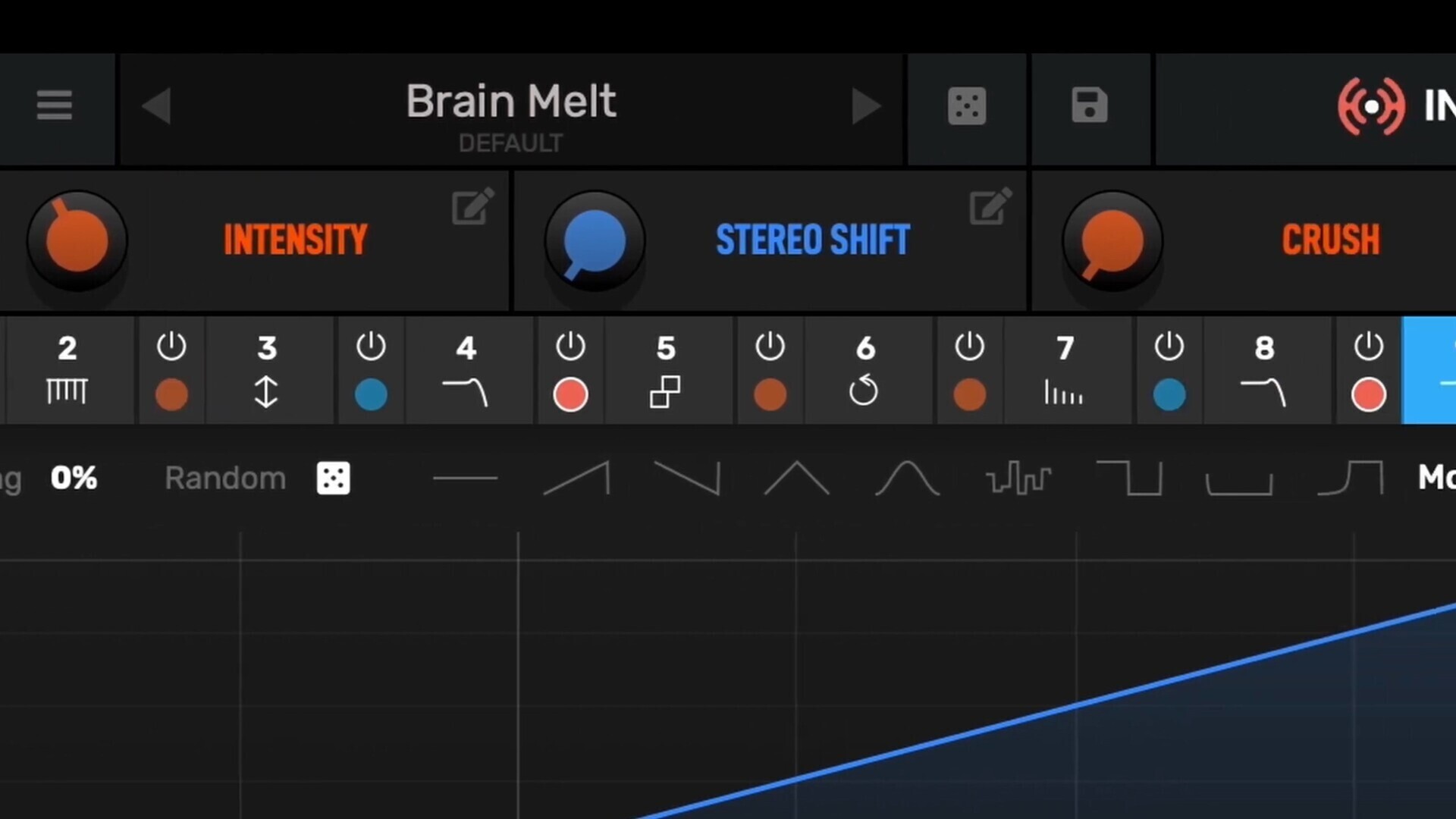The width and height of the screenshot is (1456, 819).
Task: Select effect slot 5 tab
Action: [666, 370]
